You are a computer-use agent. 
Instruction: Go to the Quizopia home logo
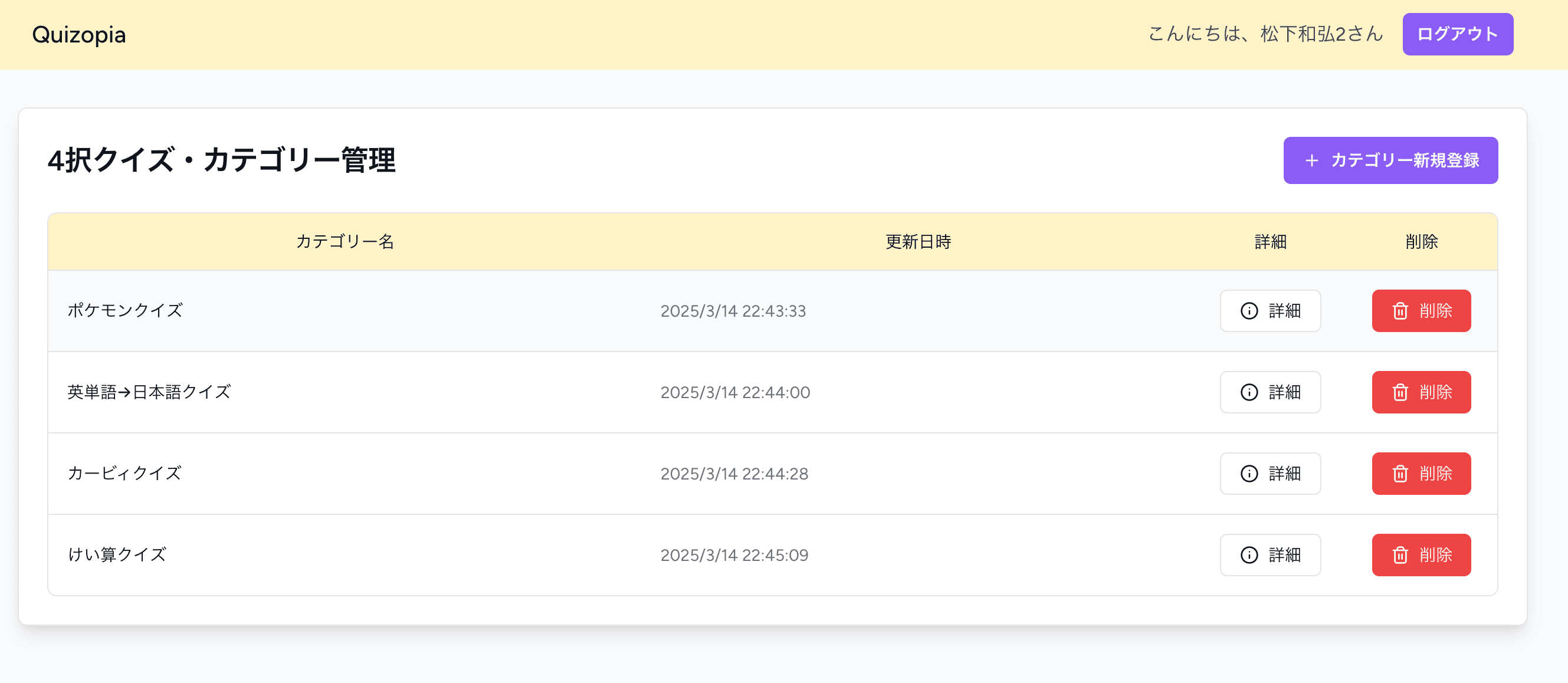tap(79, 35)
